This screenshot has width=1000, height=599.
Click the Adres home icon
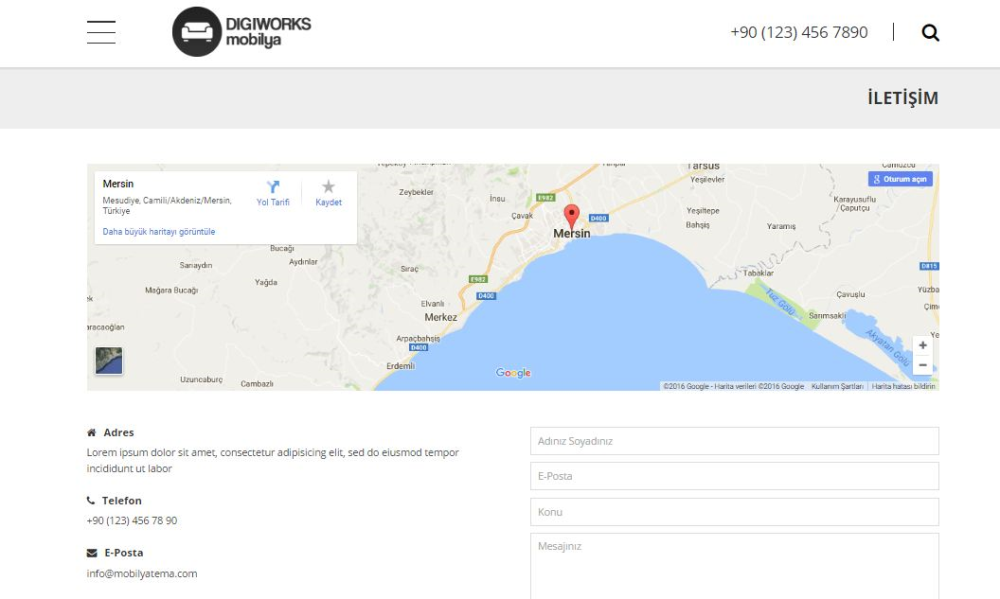(x=91, y=433)
